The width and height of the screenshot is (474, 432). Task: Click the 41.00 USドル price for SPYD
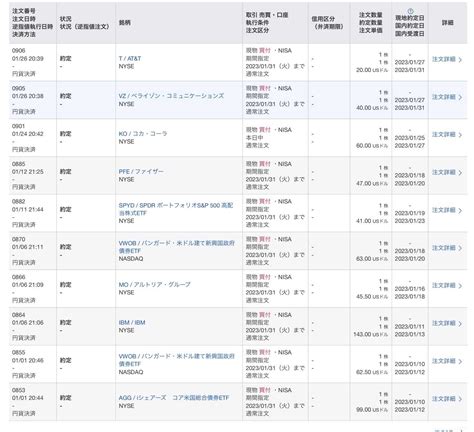(372, 221)
